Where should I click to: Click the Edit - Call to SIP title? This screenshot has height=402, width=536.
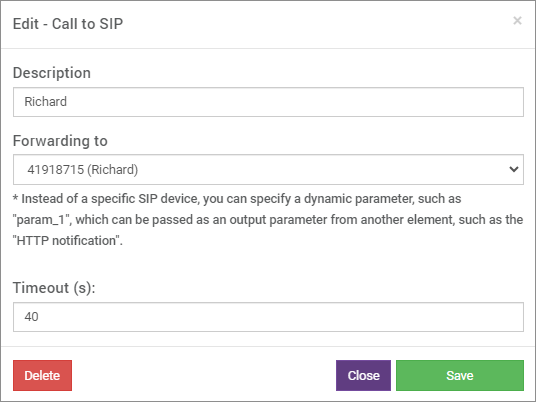click(68, 24)
